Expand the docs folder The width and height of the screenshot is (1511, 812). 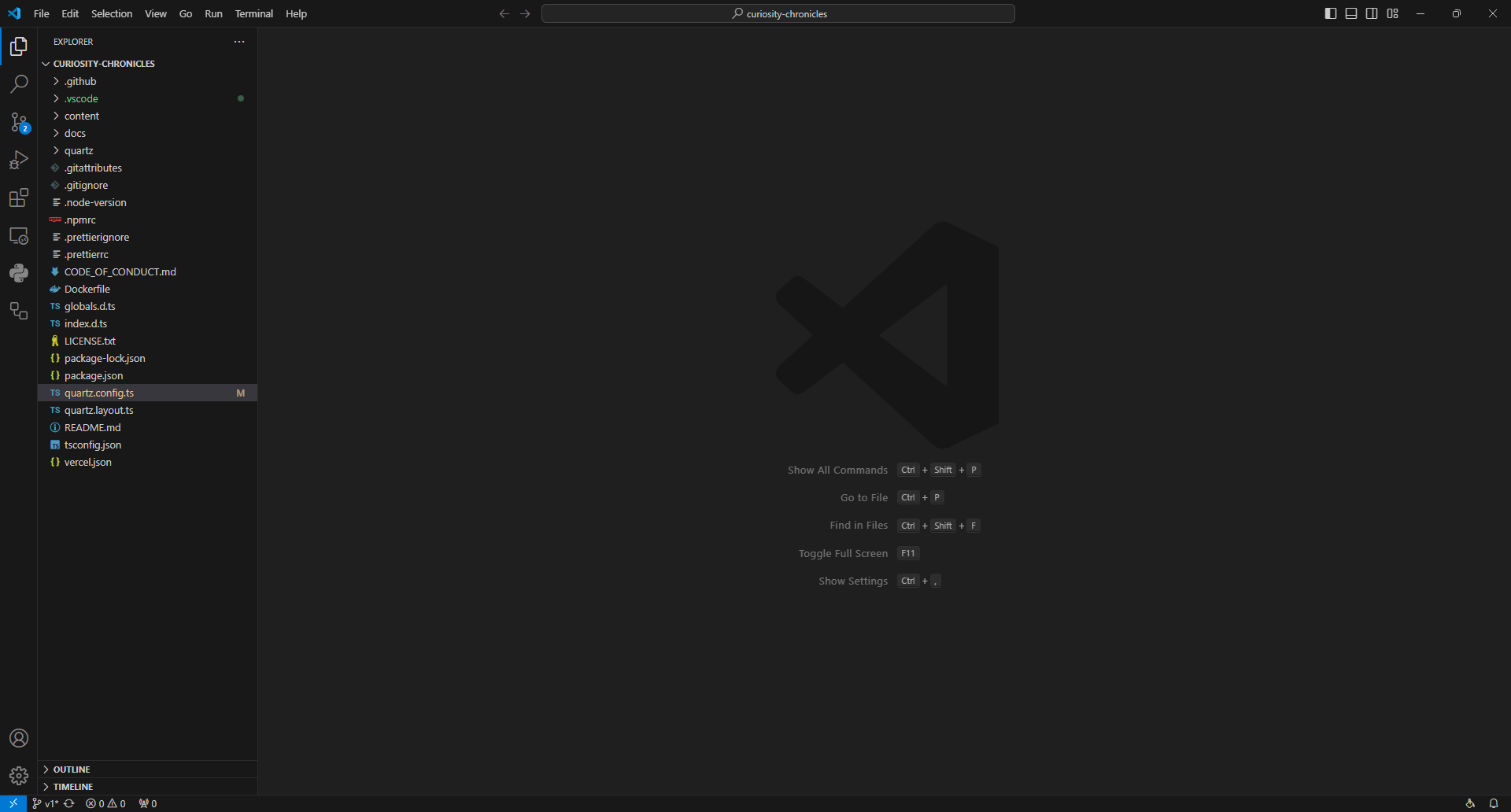tap(147, 133)
